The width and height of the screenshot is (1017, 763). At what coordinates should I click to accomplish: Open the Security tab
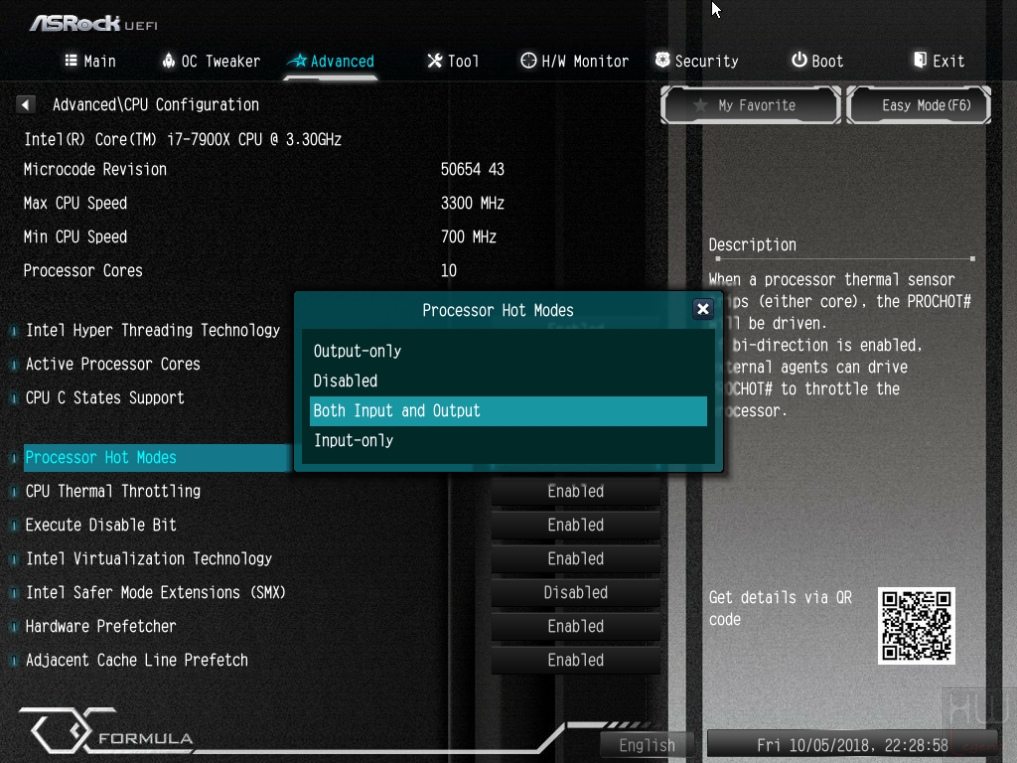[697, 61]
